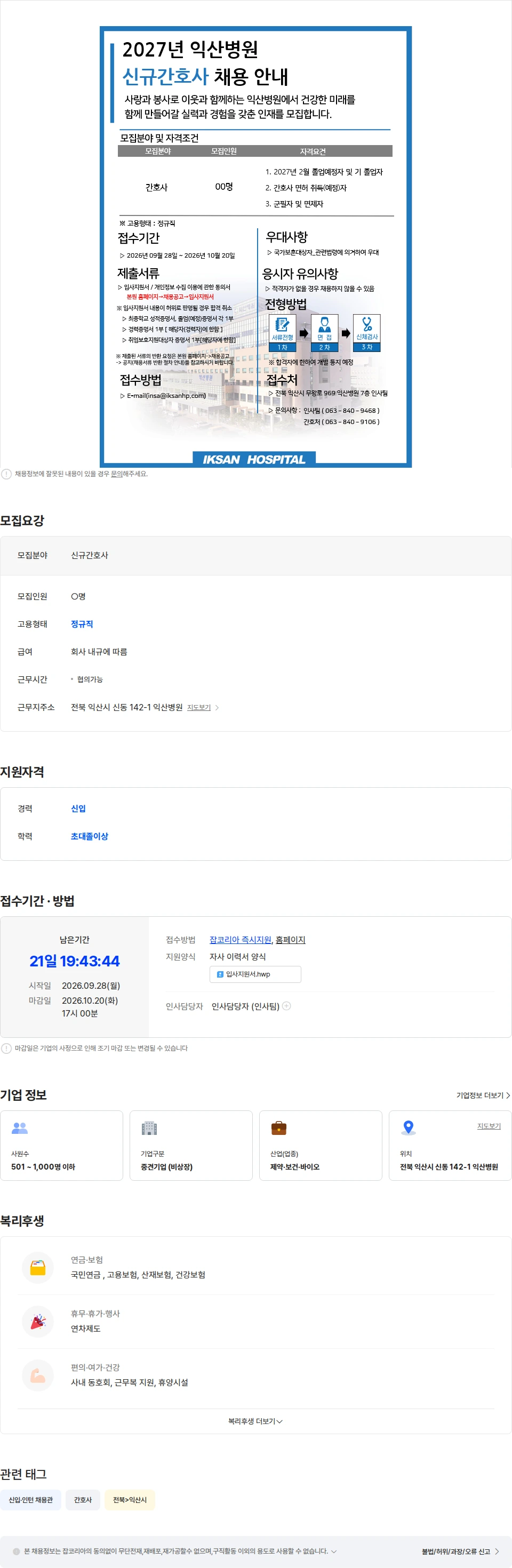Screen dimensions: 512x1568
Task: Click the 신입 career text
Action: 78,809
